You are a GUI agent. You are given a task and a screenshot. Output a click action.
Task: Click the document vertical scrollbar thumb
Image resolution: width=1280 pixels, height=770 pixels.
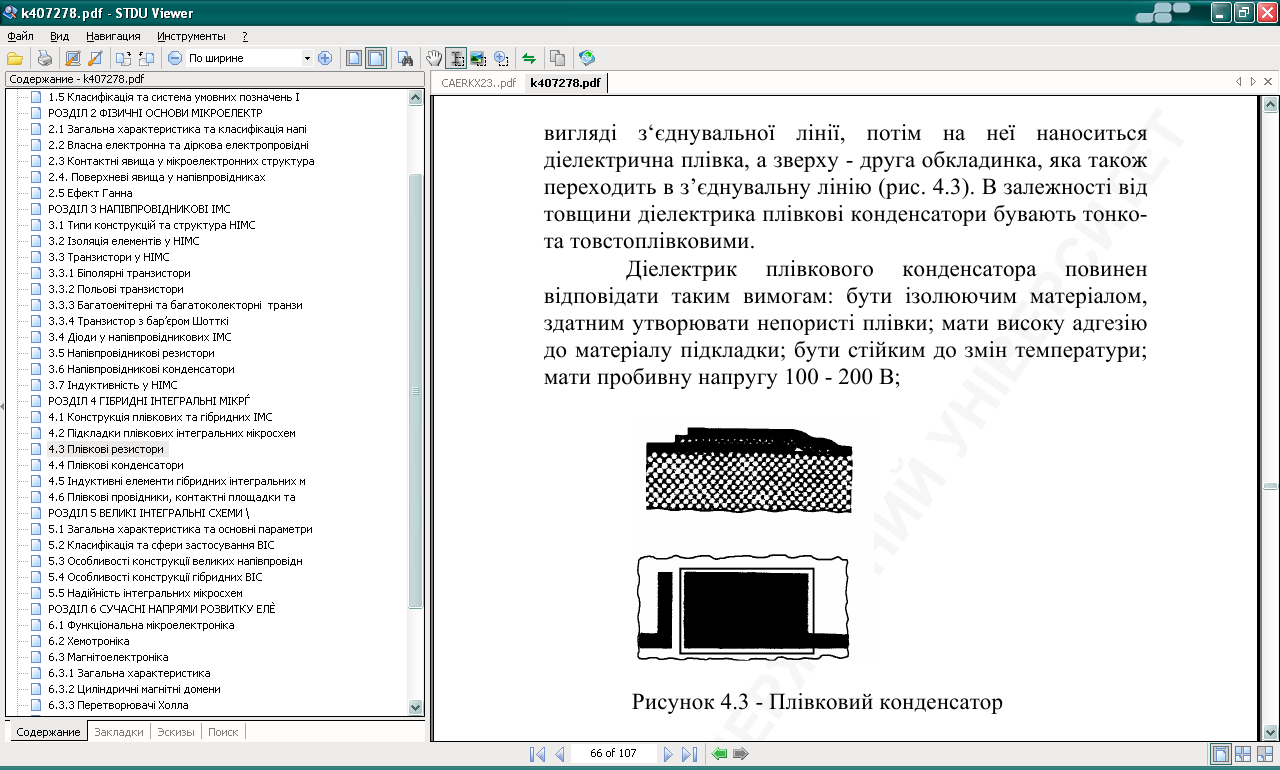click(x=1270, y=486)
